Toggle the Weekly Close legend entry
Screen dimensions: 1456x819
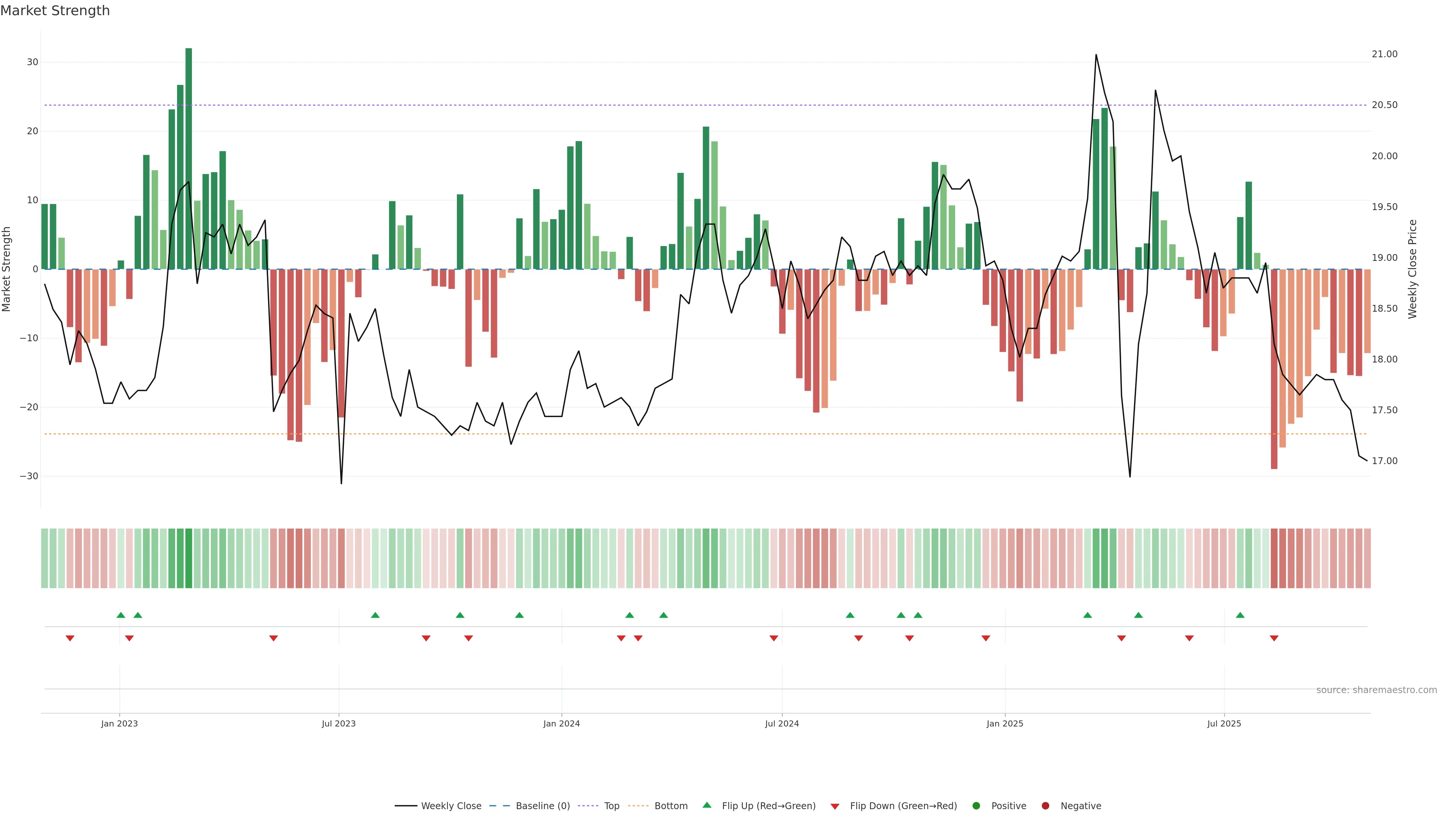[439, 806]
